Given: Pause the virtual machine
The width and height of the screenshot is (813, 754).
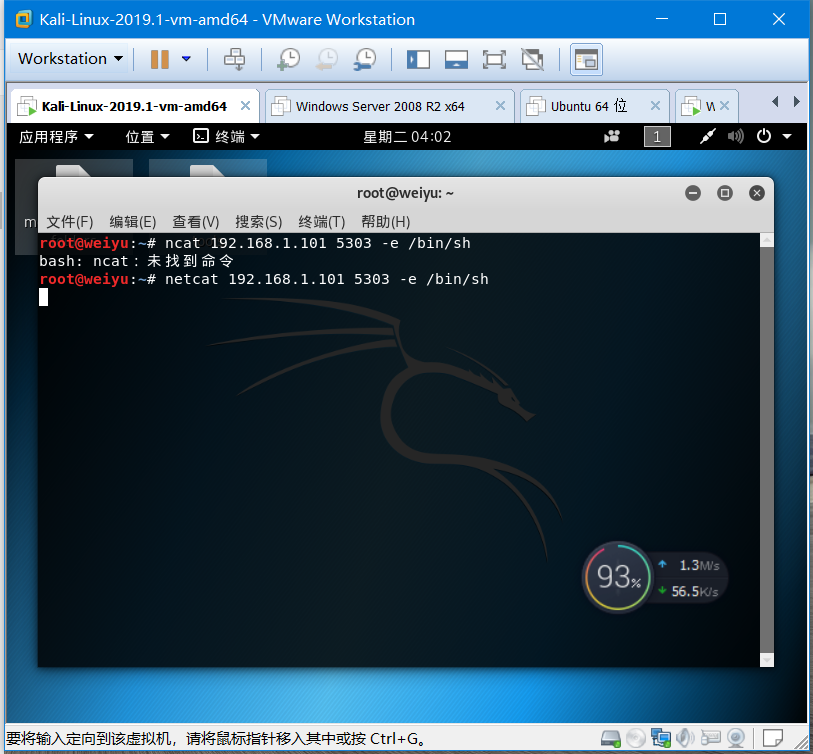Looking at the screenshot, I should pyautogui.click(x=160, y=59).
